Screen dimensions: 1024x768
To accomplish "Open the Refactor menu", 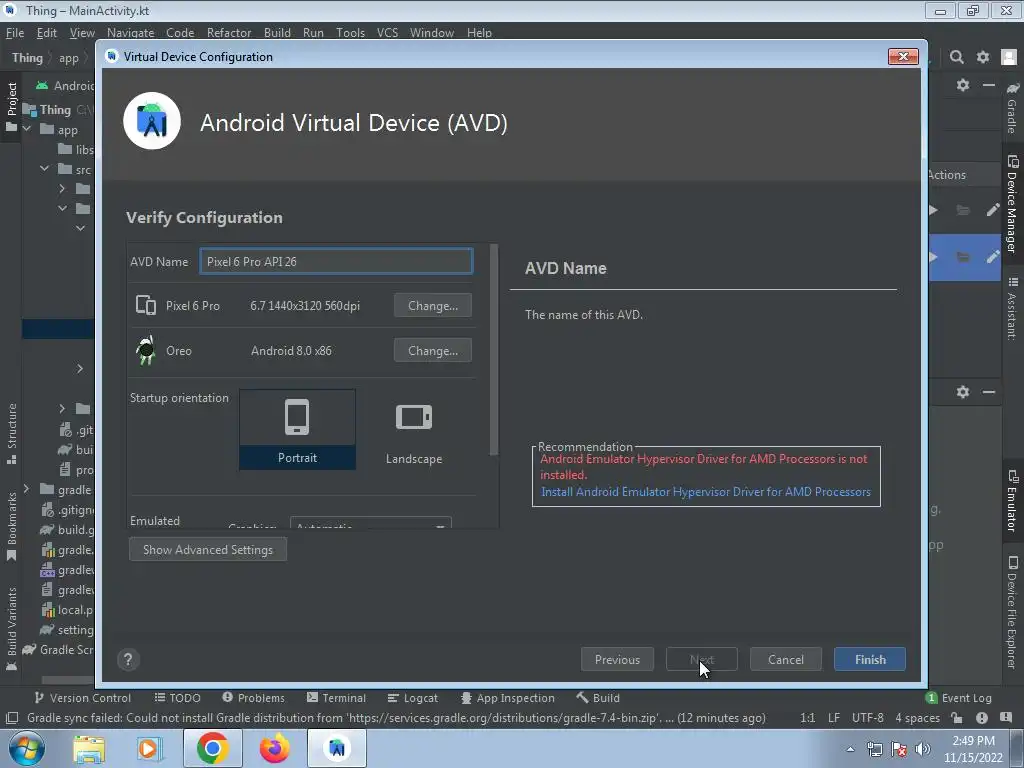I will [x=229, y=33].
